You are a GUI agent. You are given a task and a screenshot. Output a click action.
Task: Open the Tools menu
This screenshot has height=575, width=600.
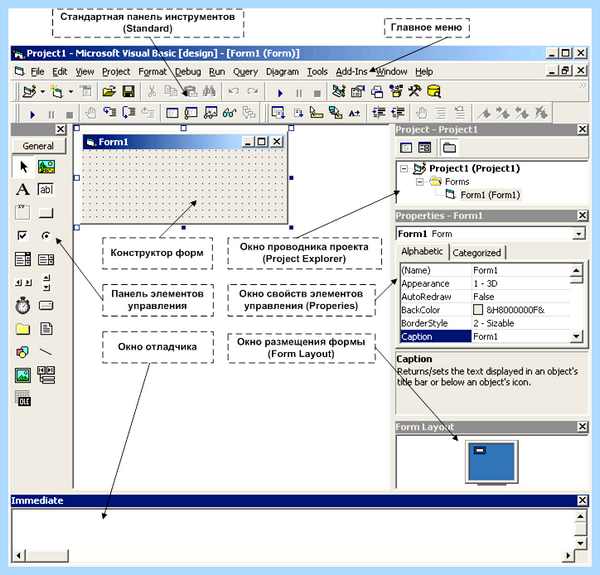(x=317, y=72)
